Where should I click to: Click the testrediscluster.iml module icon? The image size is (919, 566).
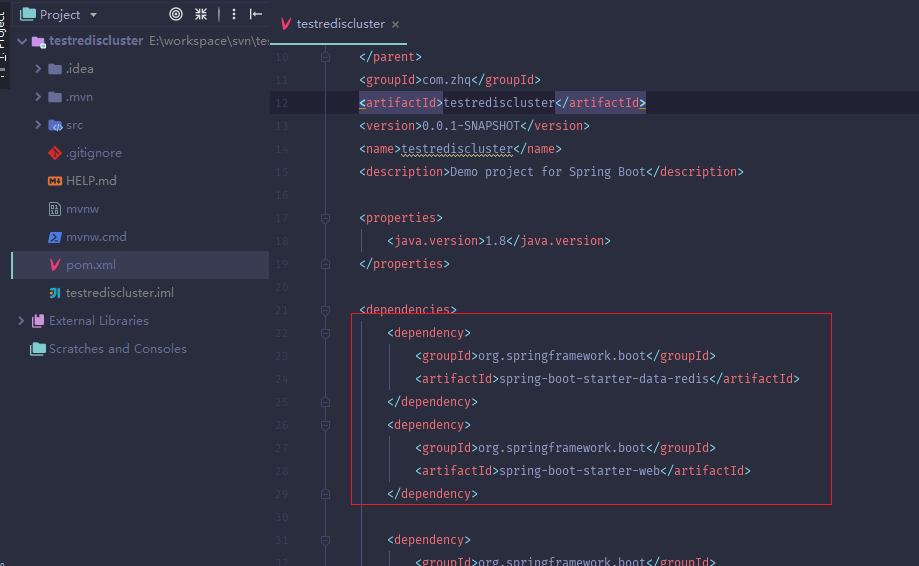55,292
